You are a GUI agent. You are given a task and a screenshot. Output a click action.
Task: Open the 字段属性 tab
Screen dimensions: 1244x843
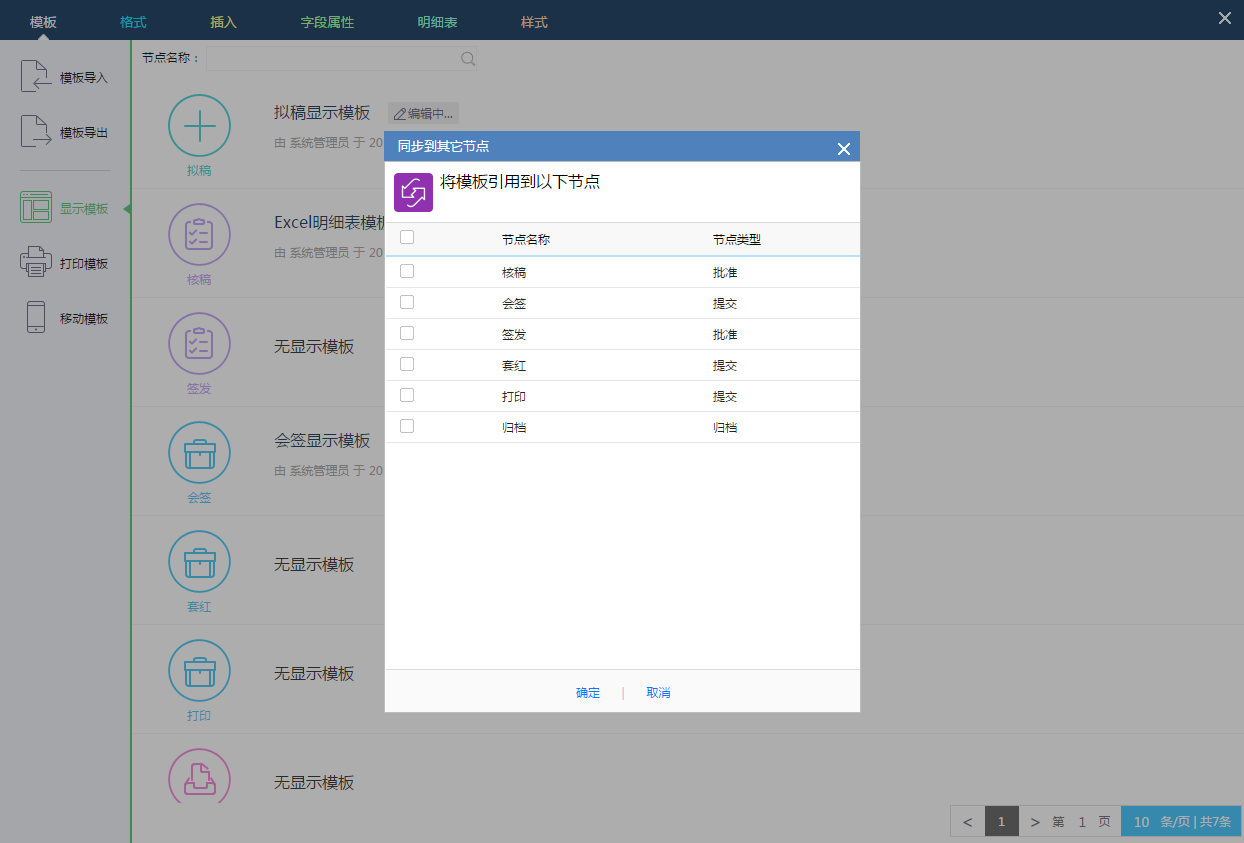[x=327, y=21]
